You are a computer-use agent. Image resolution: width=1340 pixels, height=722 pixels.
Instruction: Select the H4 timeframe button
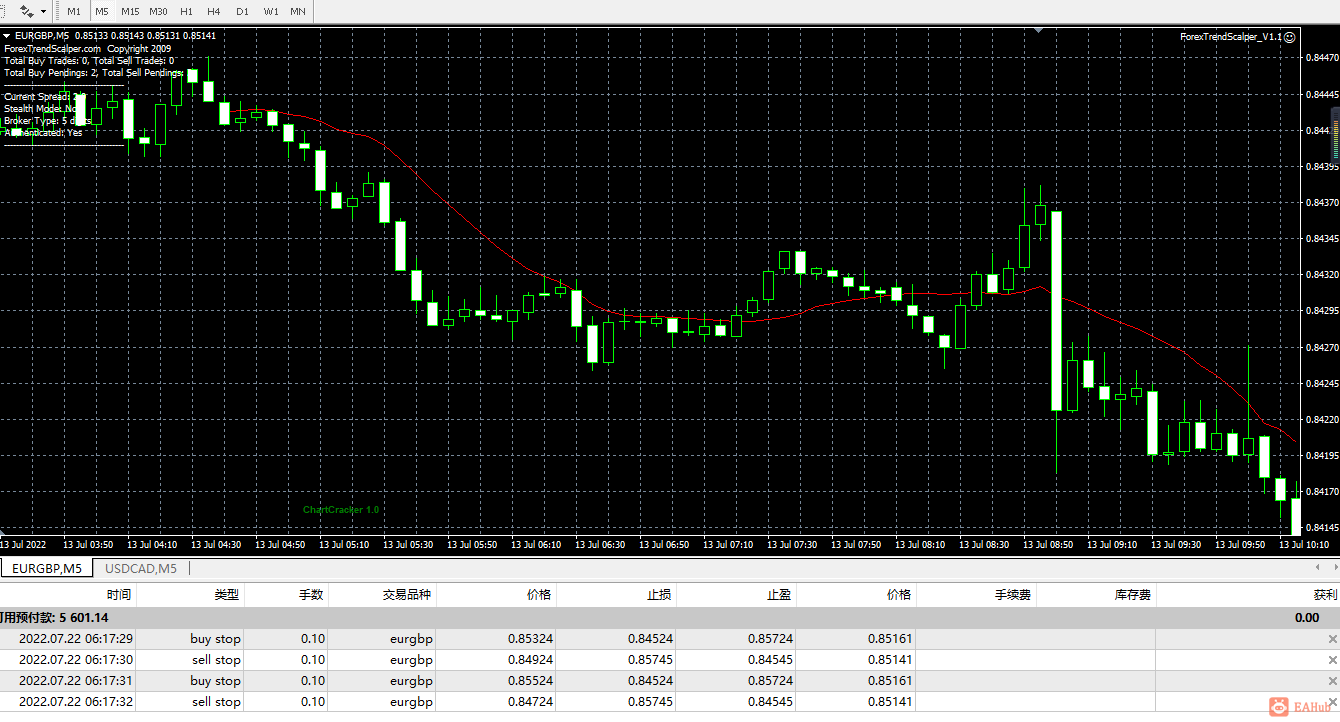click(x=214, y=11)
